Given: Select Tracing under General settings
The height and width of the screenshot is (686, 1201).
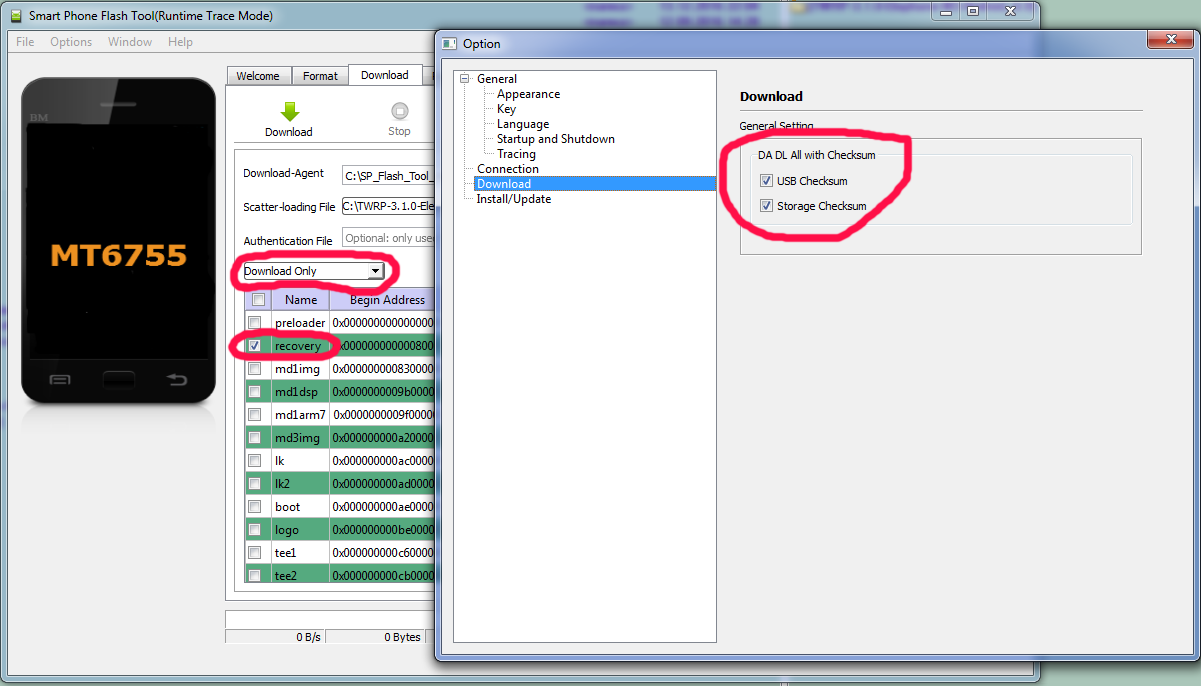Looking at the screenshot, I should (516, 154).
